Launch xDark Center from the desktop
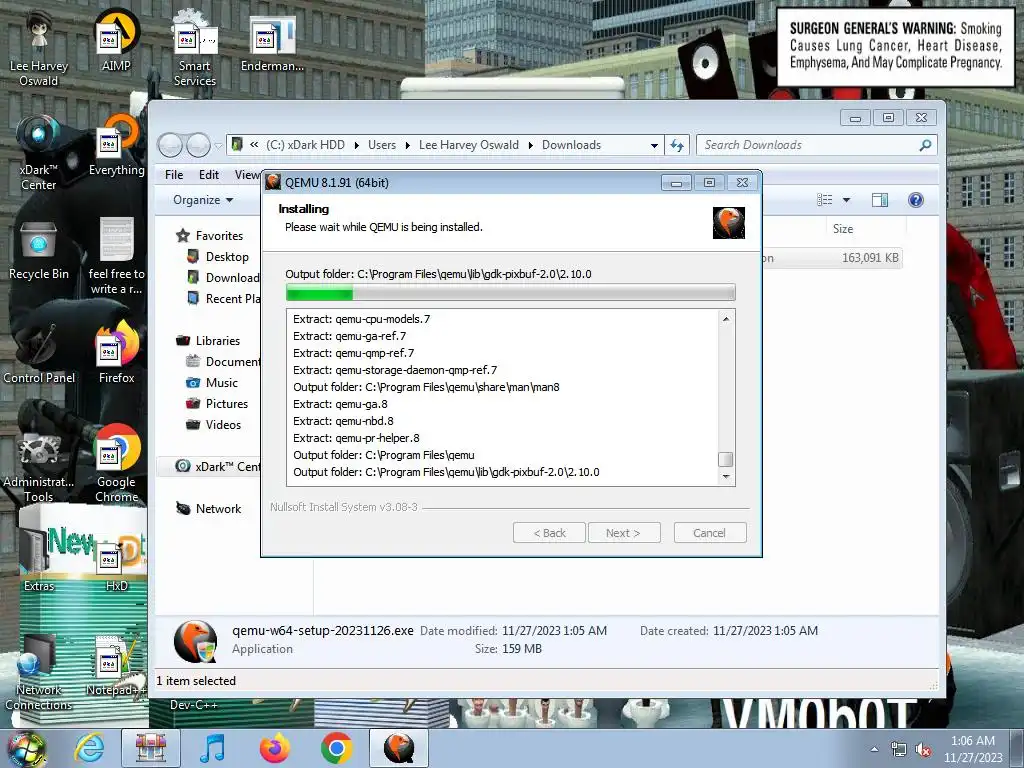The height and width of the screenshot is (768, 1024). (x=39, y=152)
